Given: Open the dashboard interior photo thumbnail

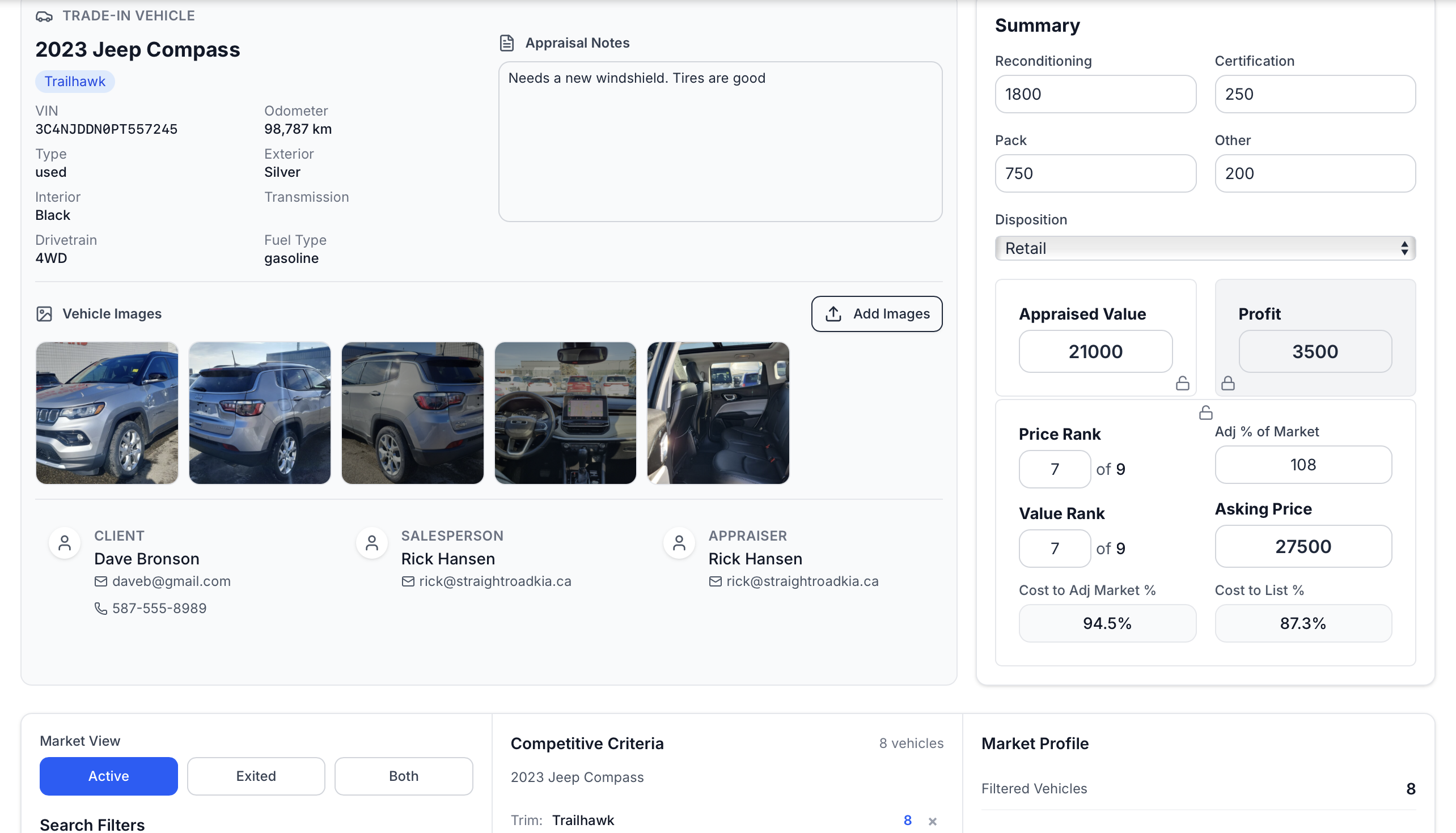Looking at the screenshot, I should click(565, 413).
